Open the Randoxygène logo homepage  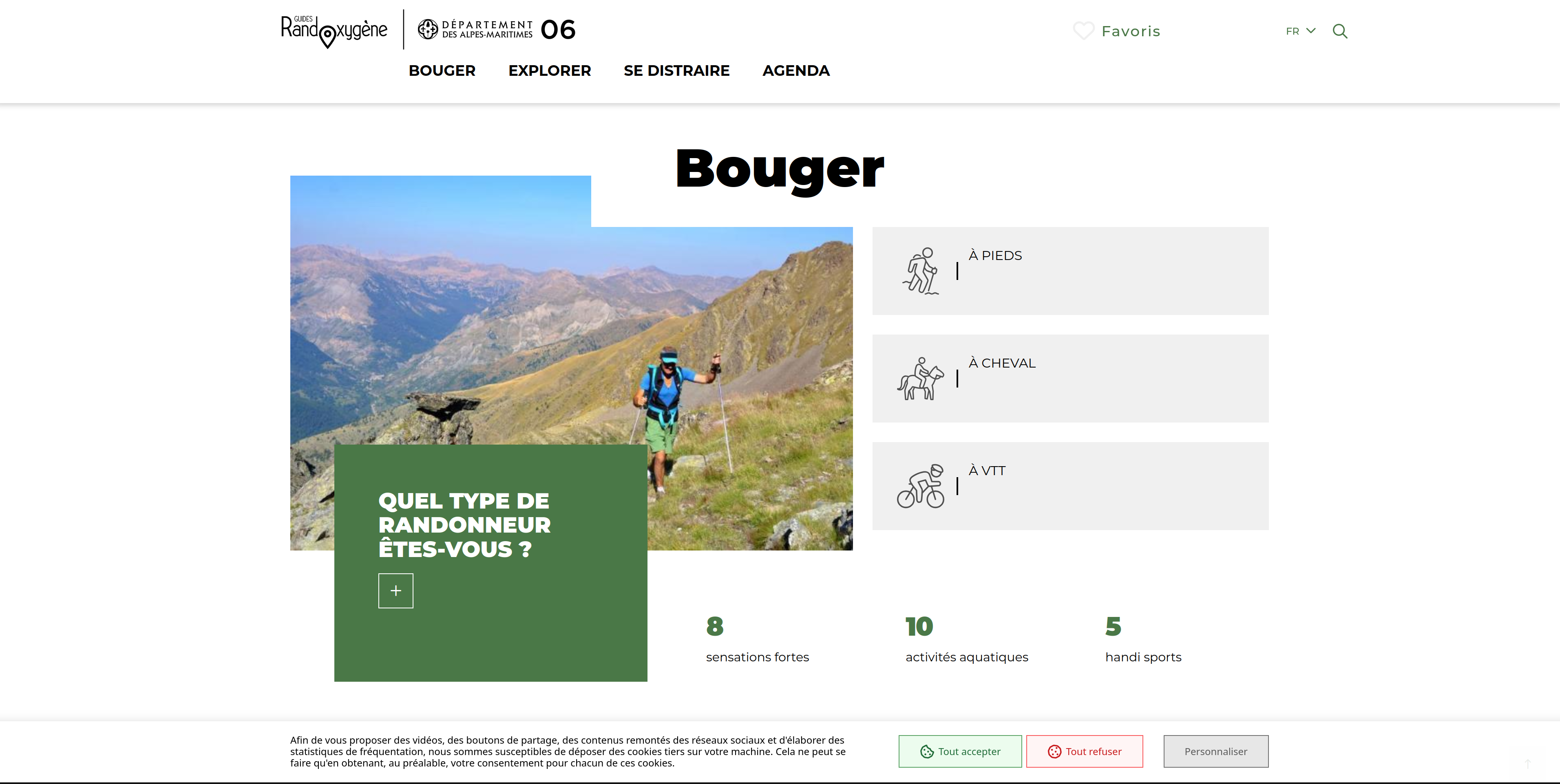(x=334, y=30)
